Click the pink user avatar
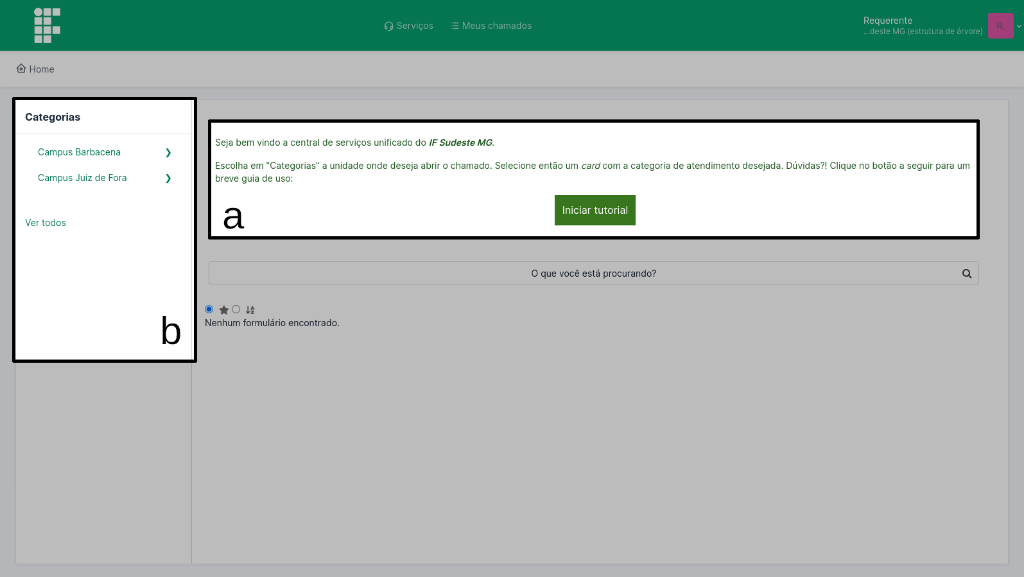Screen dimensions: 1024x577 click(999, 26)
